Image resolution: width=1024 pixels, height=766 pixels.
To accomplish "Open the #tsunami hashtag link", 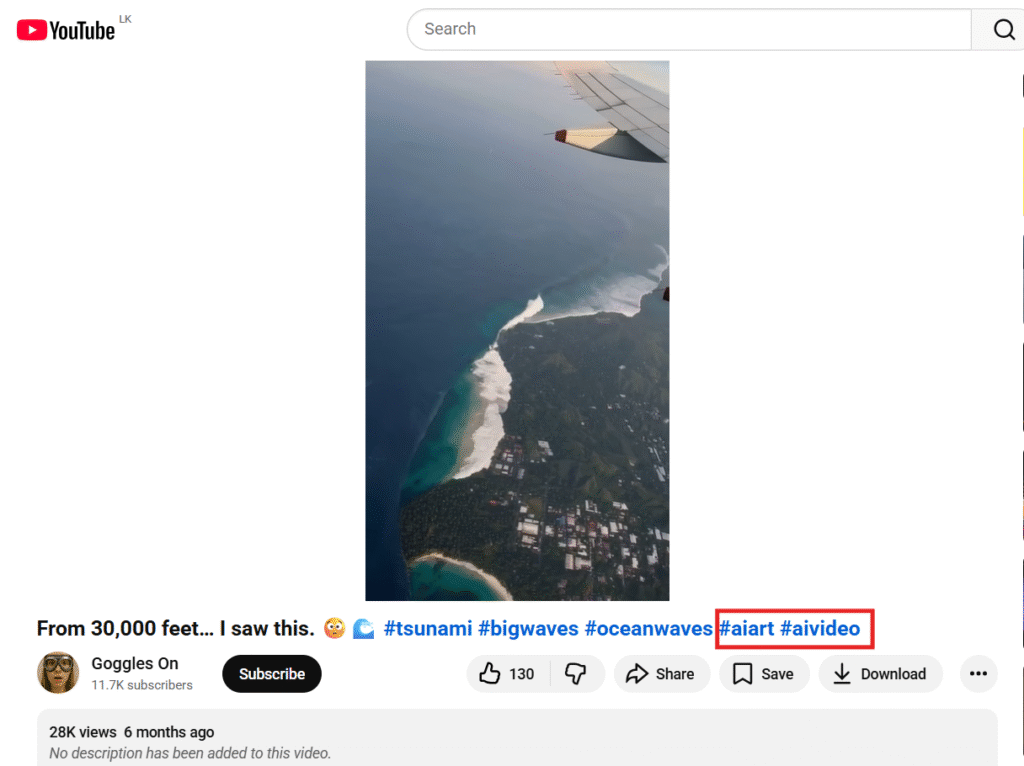I will tap(428, 629).
